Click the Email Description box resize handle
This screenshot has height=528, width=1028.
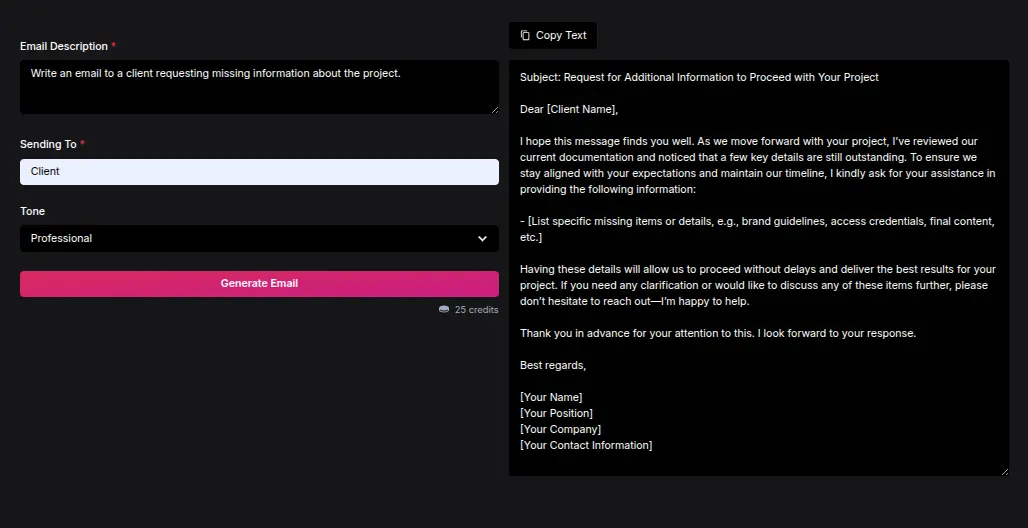pyautogui.click(x=493, y=109)
